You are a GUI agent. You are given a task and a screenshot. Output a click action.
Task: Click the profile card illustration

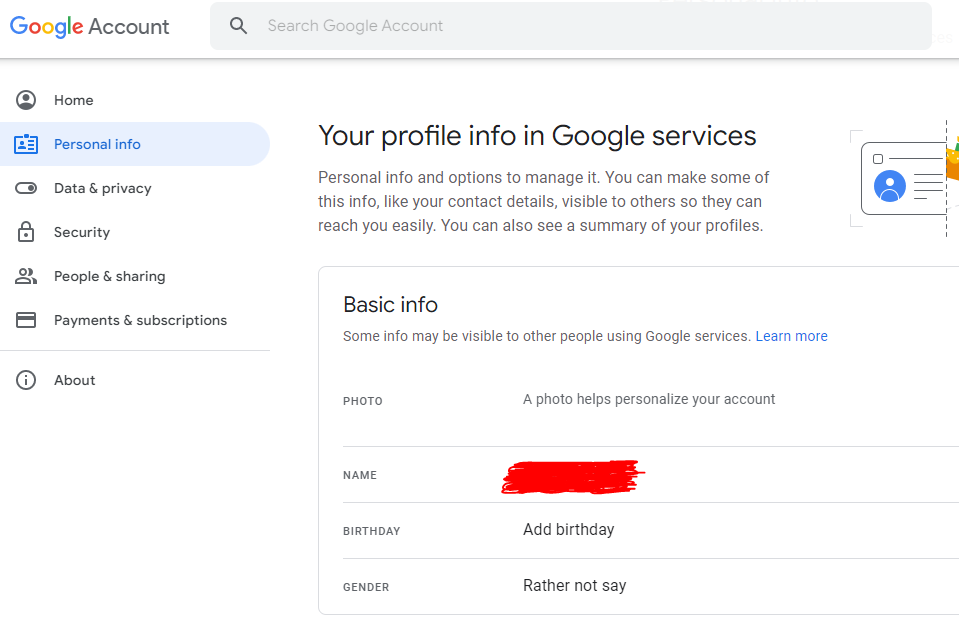(904, 178)
